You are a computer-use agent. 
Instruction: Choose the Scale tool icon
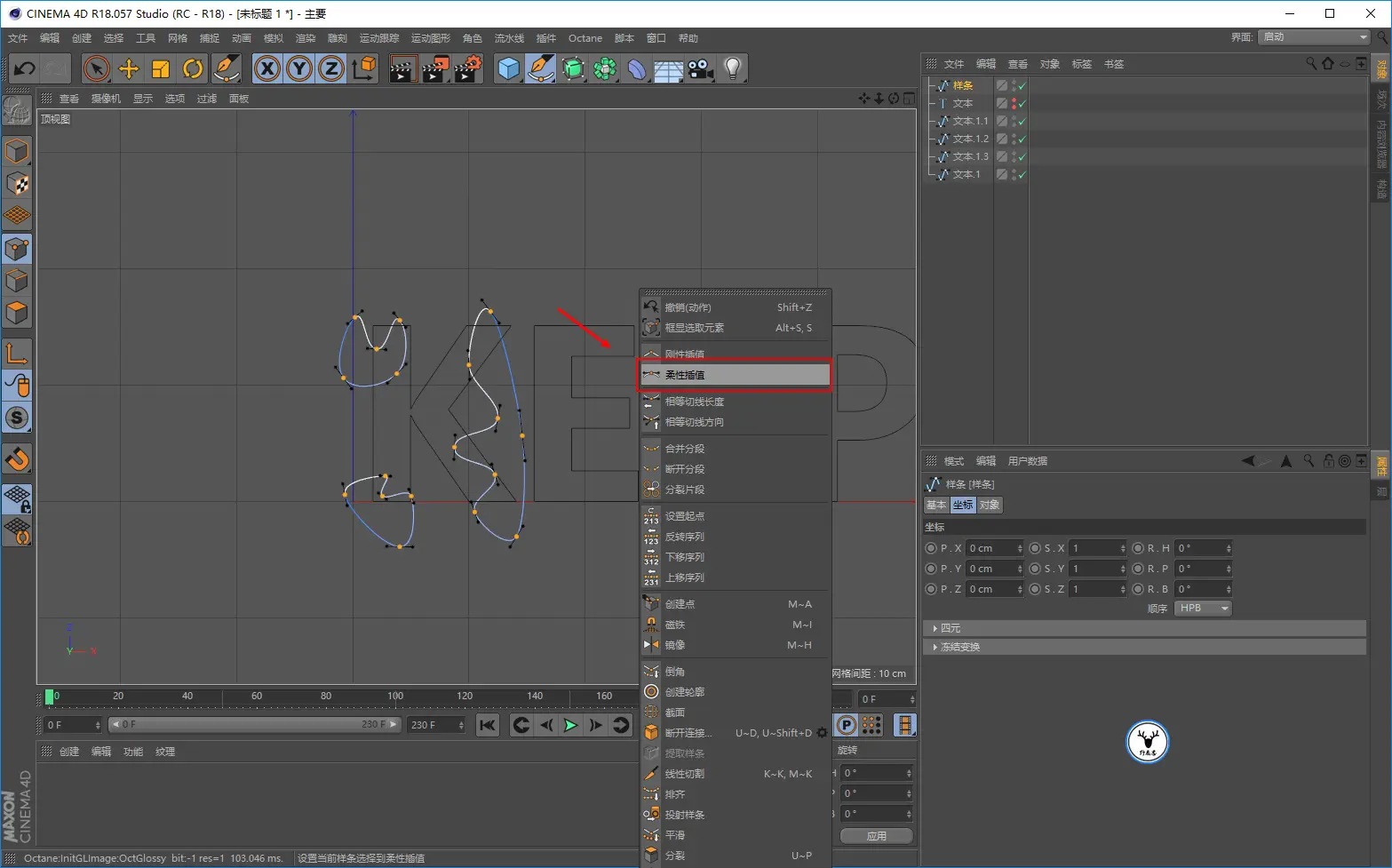click(x=161, y=68)
